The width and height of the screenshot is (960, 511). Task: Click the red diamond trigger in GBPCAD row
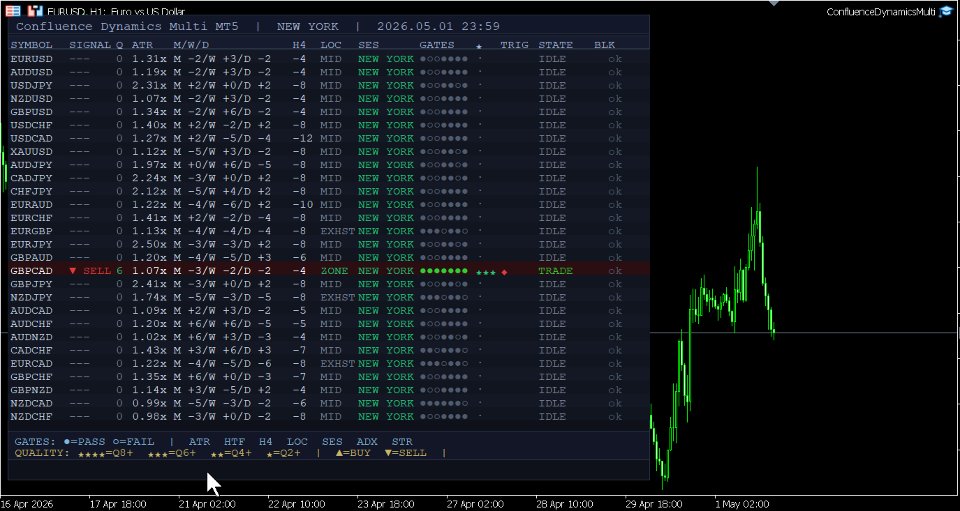point(504,272)
